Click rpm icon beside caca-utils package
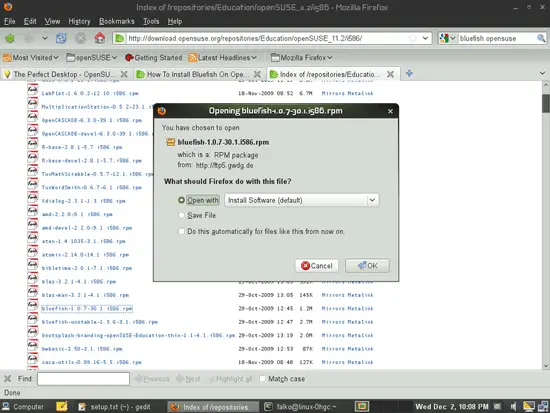This screenshot has width=550, height=413. pyautogui.click(x=33, y=360)
